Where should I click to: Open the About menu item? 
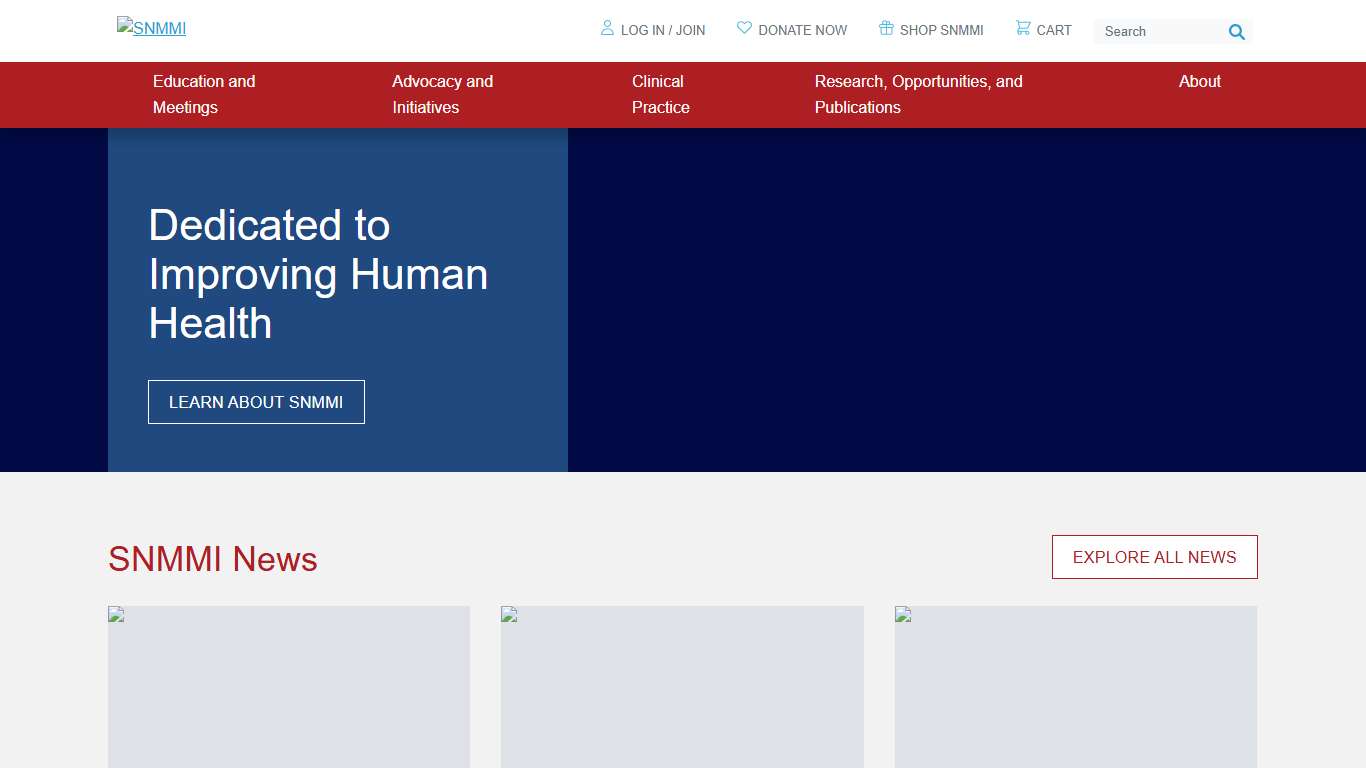point(1199,82)
